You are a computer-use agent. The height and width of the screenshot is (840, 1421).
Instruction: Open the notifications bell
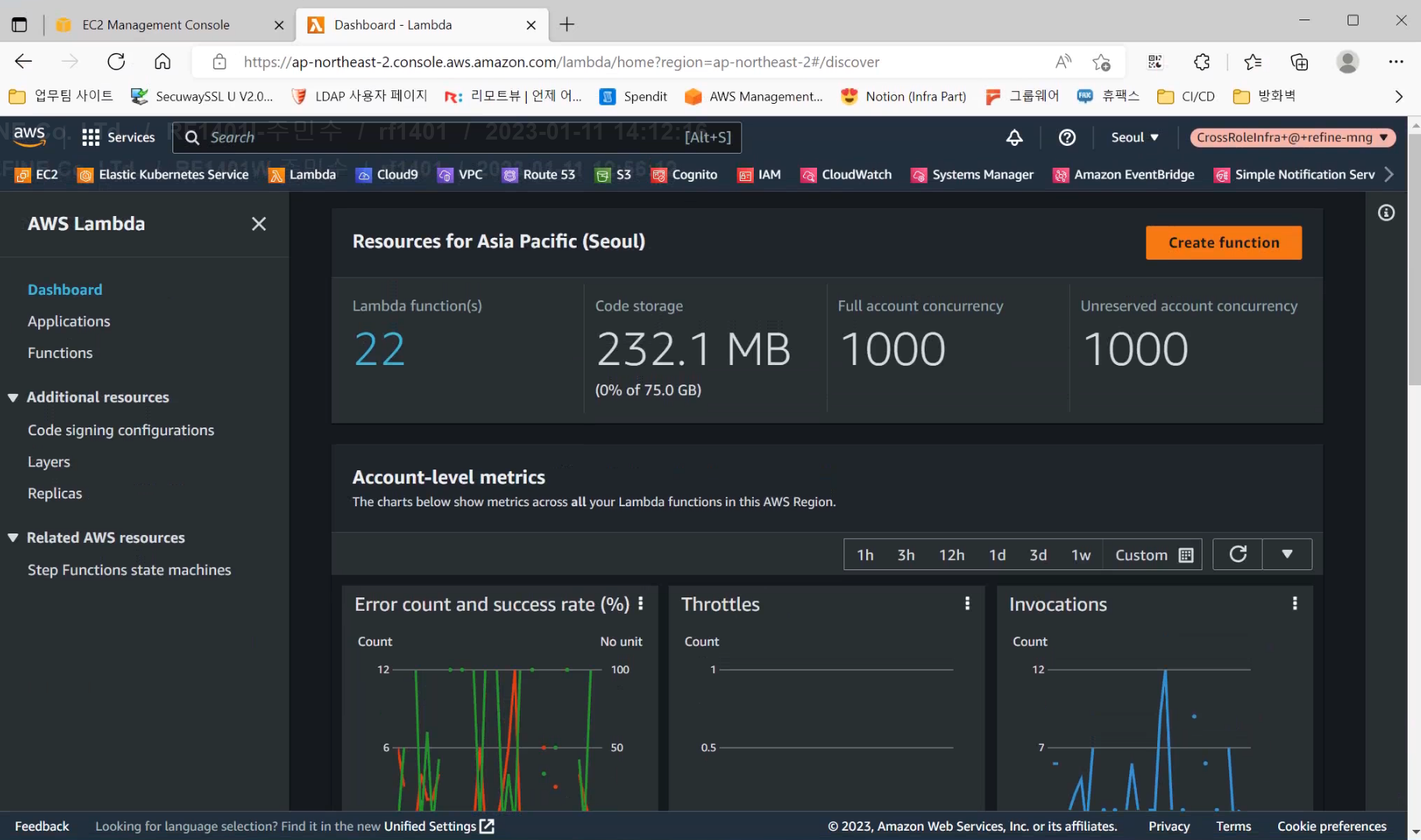pyautogui.click(x=1014, y=137)
